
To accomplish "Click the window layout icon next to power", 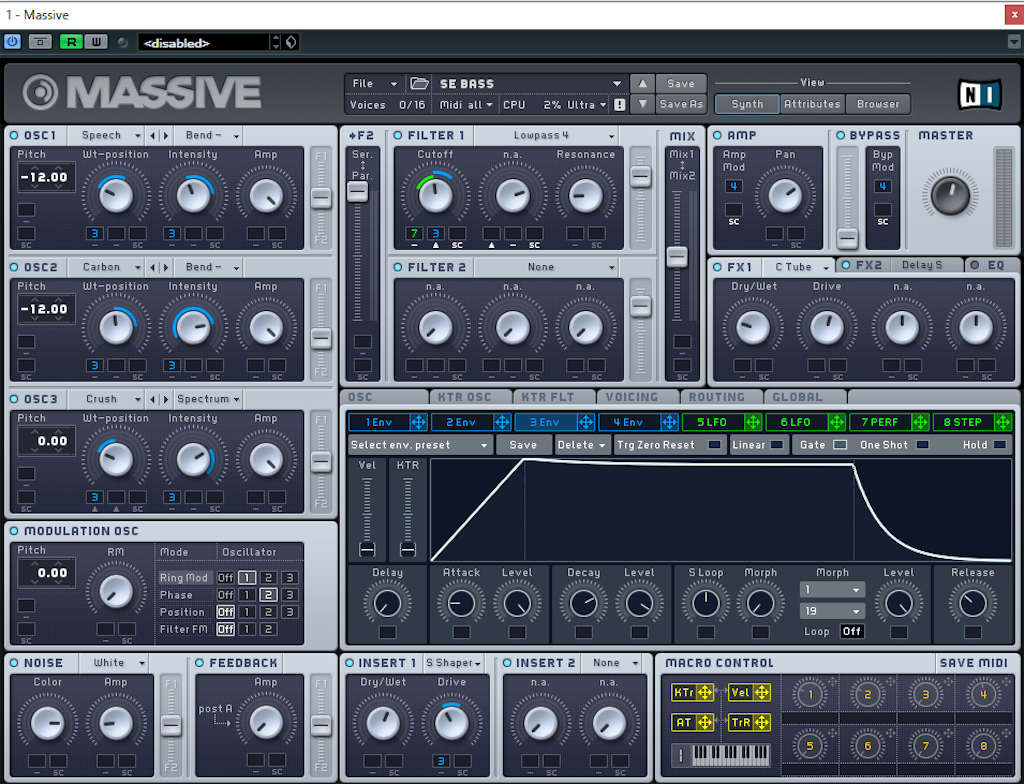I will coord(40,42).
